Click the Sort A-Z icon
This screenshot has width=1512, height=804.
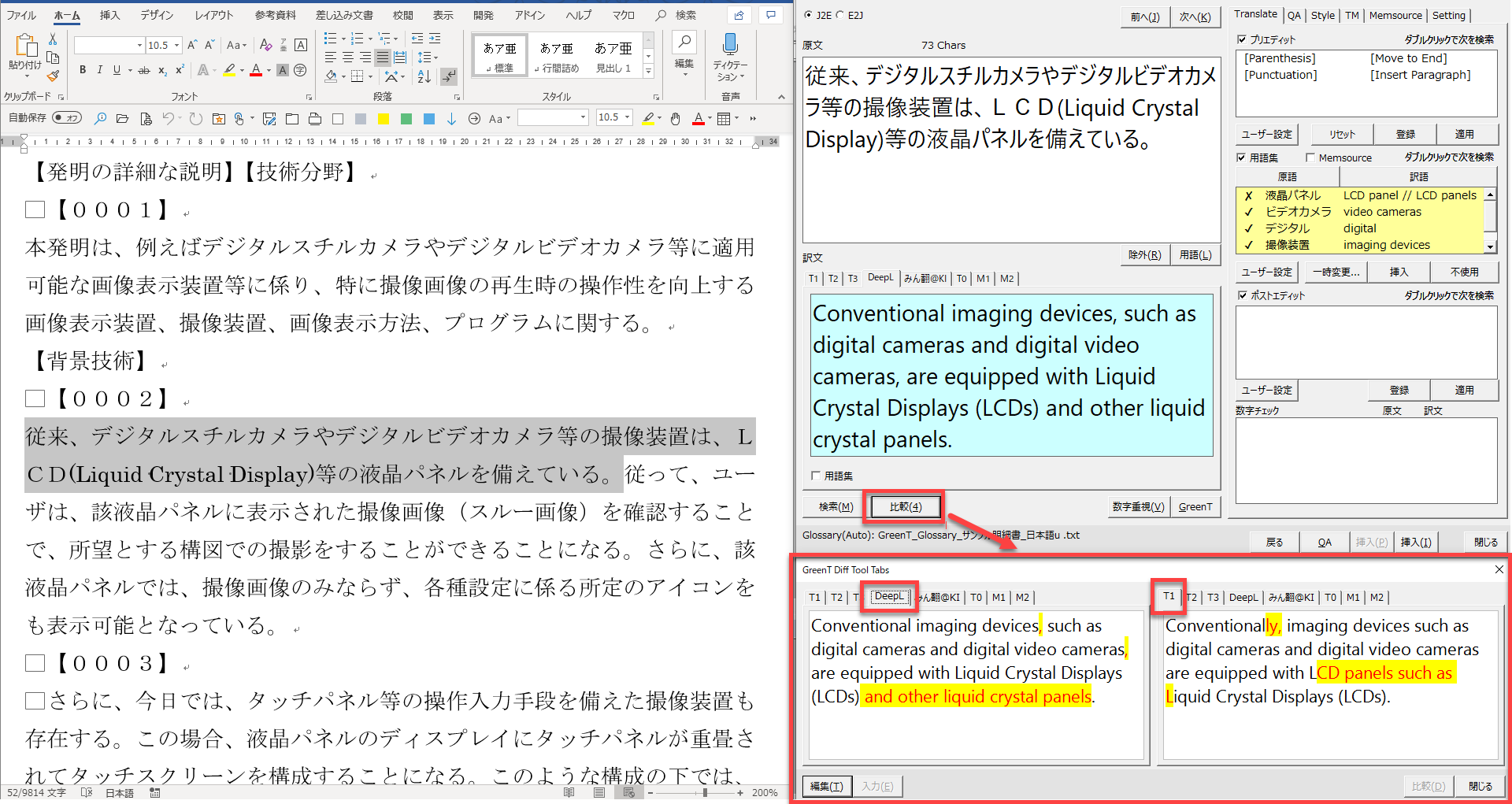pos(424,76)
